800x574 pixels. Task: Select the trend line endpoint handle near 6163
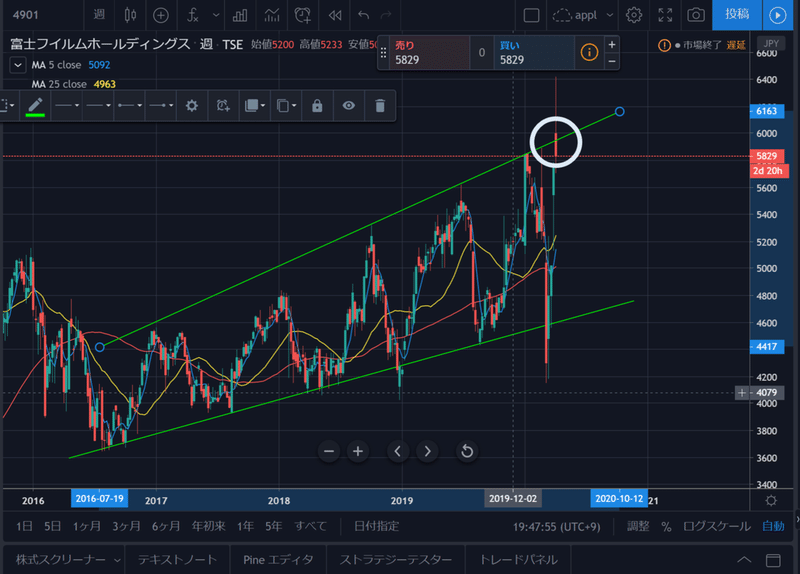click(619, 111)
